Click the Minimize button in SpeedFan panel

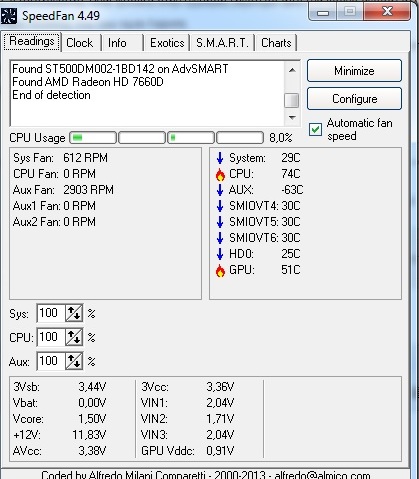354,71
